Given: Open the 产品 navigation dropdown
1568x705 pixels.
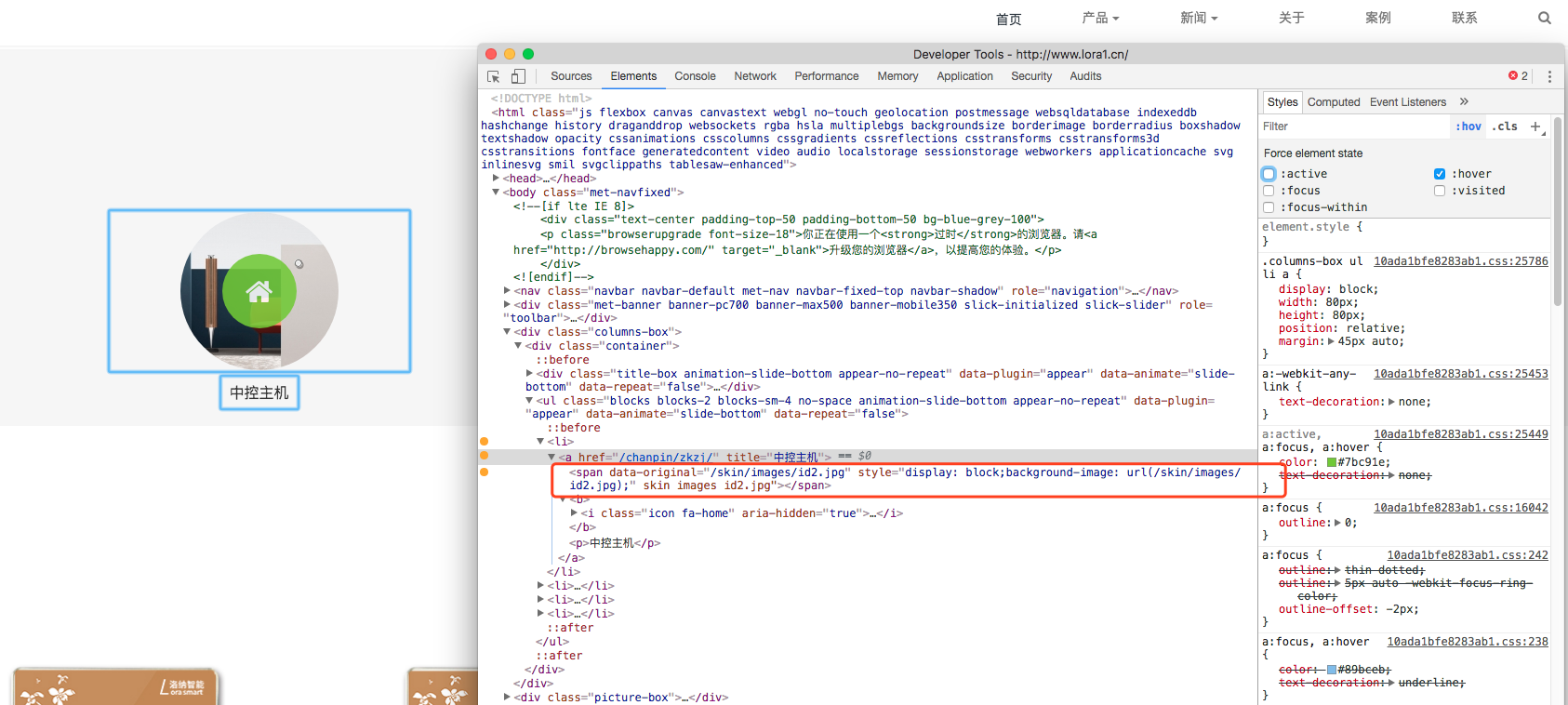Looking at the screenshot, I should coord(1100,18).
